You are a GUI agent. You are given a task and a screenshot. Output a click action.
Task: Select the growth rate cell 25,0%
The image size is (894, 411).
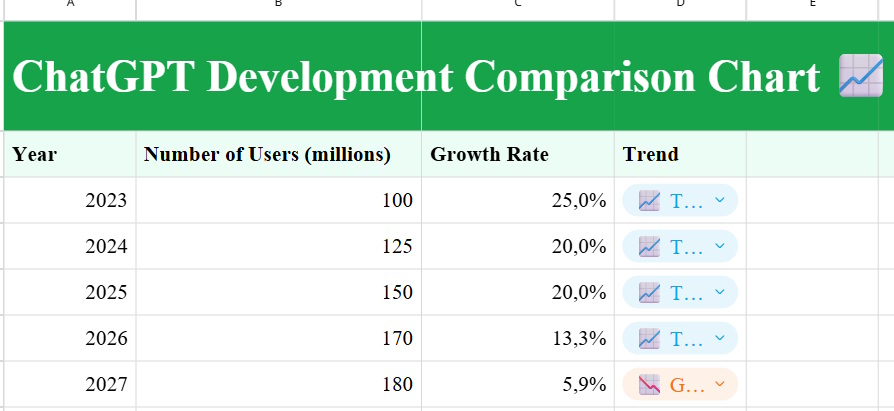518,200
